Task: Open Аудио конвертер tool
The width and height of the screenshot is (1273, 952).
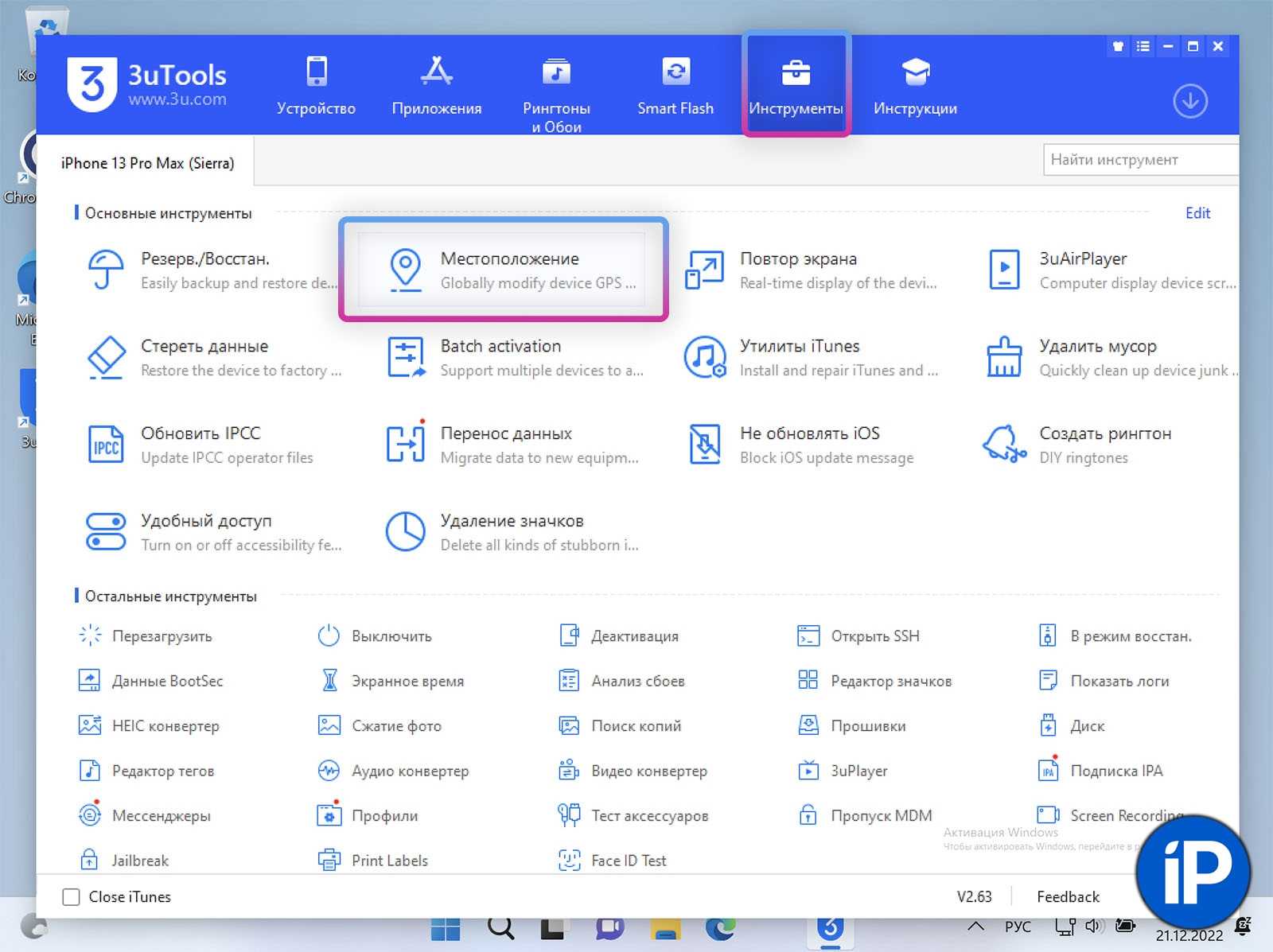Action: 393,771
